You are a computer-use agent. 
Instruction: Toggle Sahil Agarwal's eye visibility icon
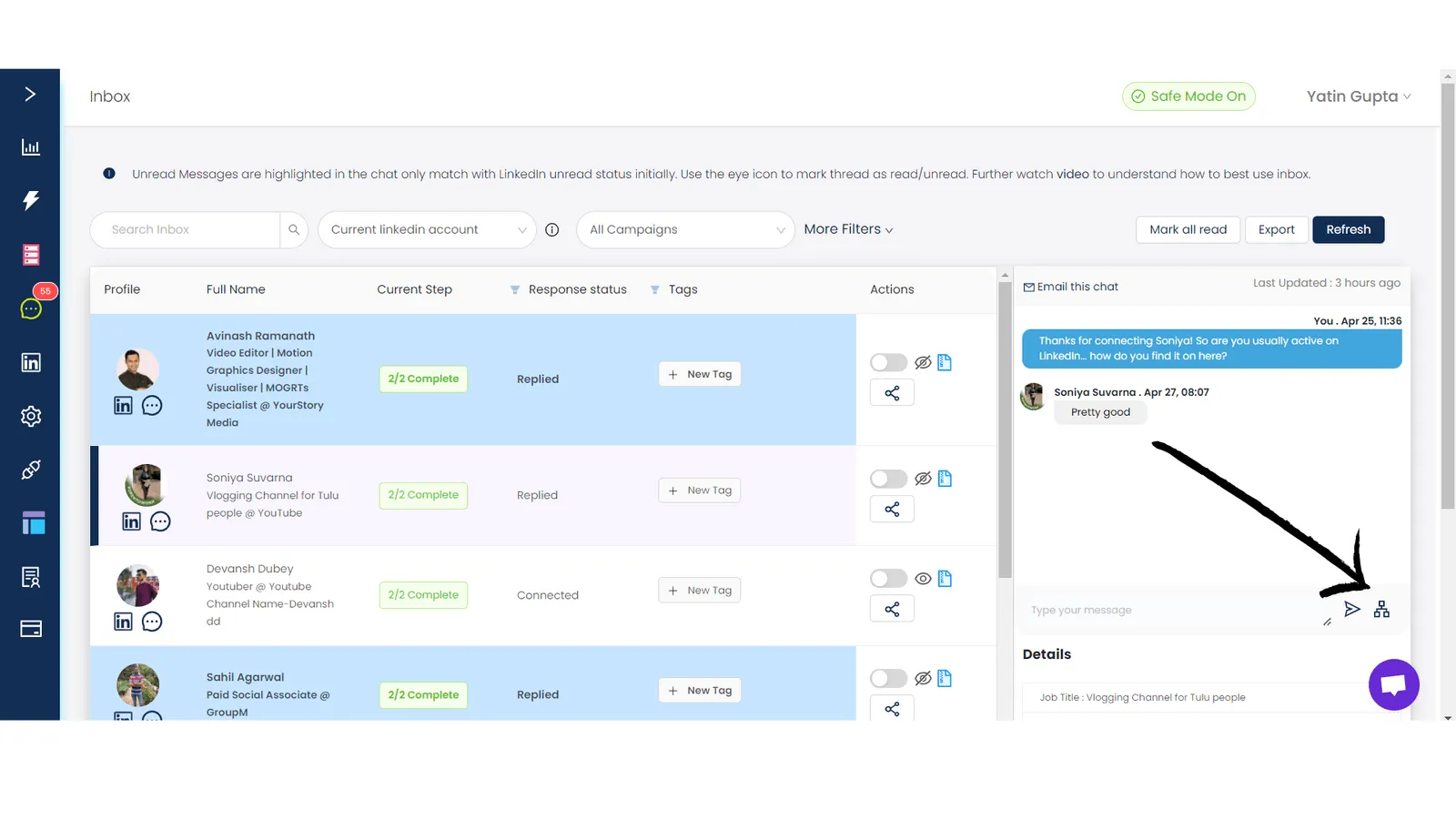pos(923,678)
